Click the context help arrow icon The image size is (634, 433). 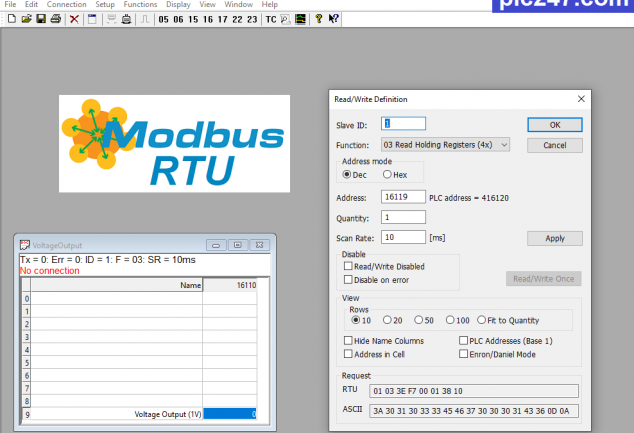pyautogui.click(x=333, y=19)
